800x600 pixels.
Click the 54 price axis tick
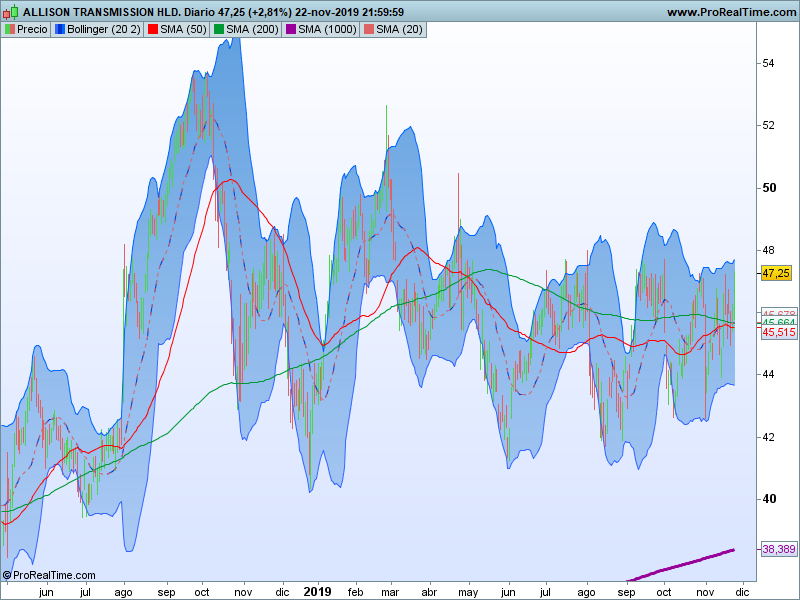tap(768, 63)
